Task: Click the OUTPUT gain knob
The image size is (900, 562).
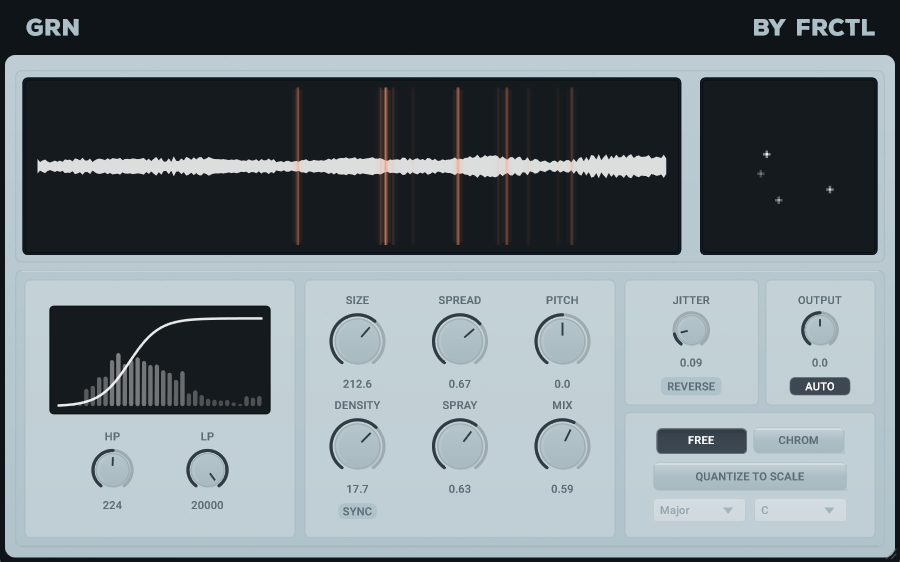Action: tap(819, 330)
